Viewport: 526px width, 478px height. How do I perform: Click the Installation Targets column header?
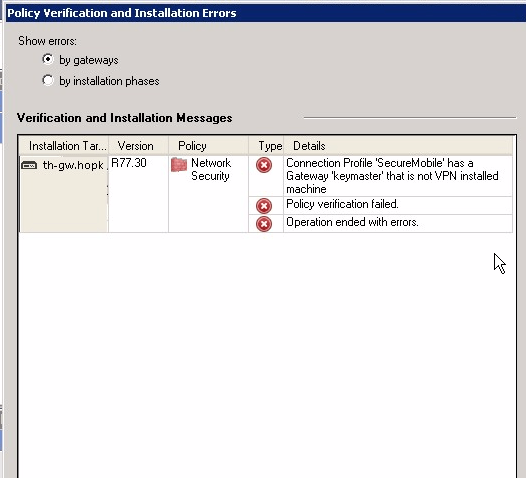(x=64, y=146)
